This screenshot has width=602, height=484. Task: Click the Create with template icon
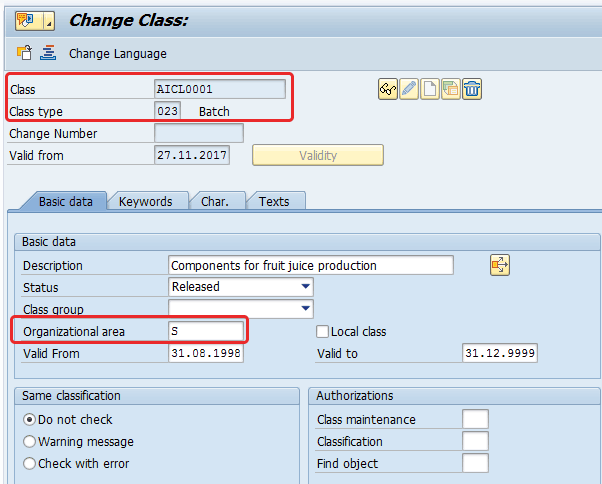coord(451,90)
